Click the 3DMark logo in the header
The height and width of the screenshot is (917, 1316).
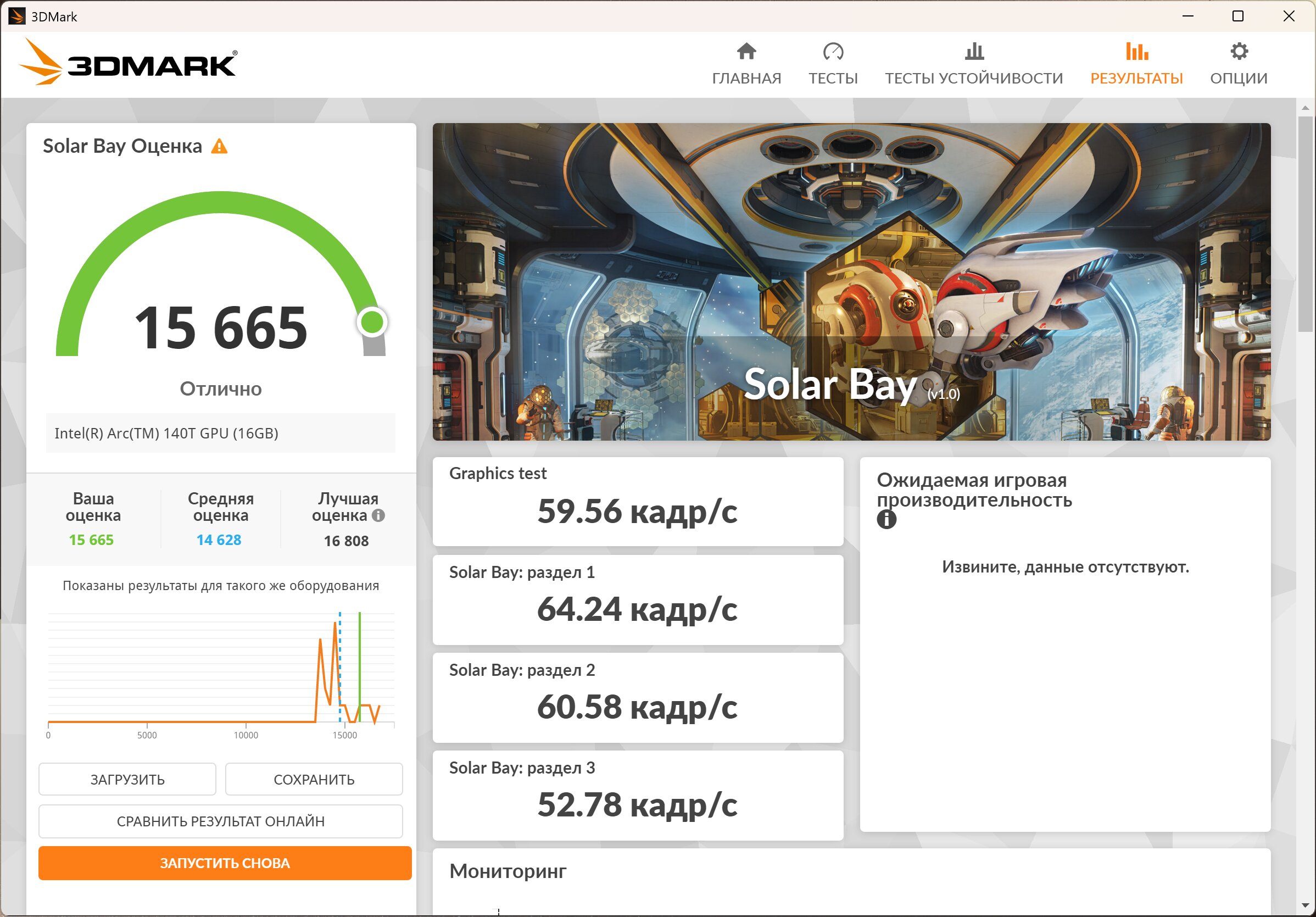coord(129,62)
